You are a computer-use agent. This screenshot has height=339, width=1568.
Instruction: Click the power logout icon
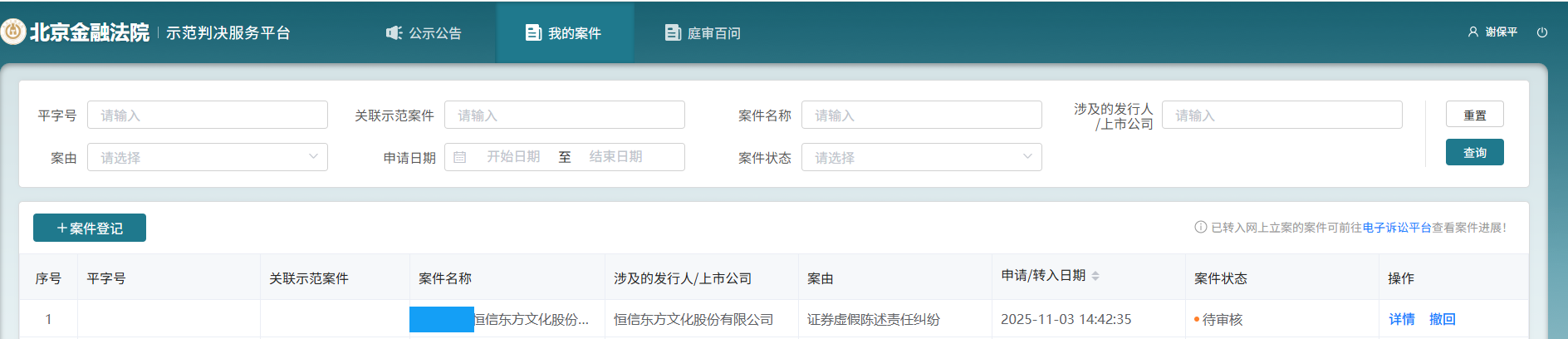tap(1542, 32)
